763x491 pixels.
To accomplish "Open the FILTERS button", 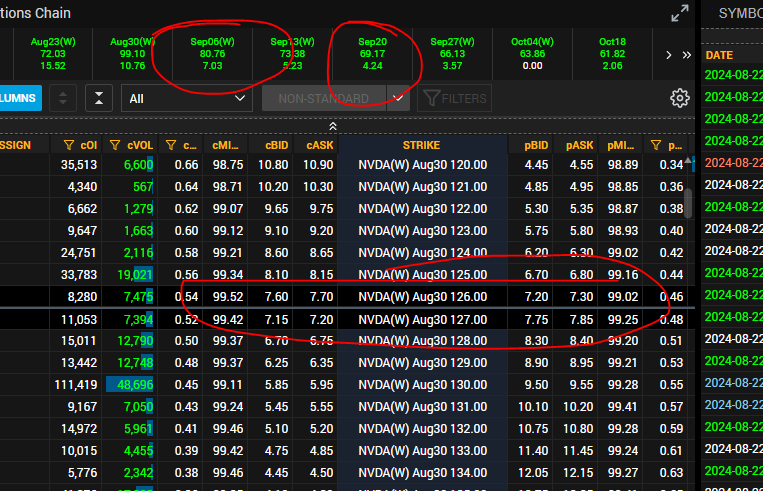I will click(454, 98).
